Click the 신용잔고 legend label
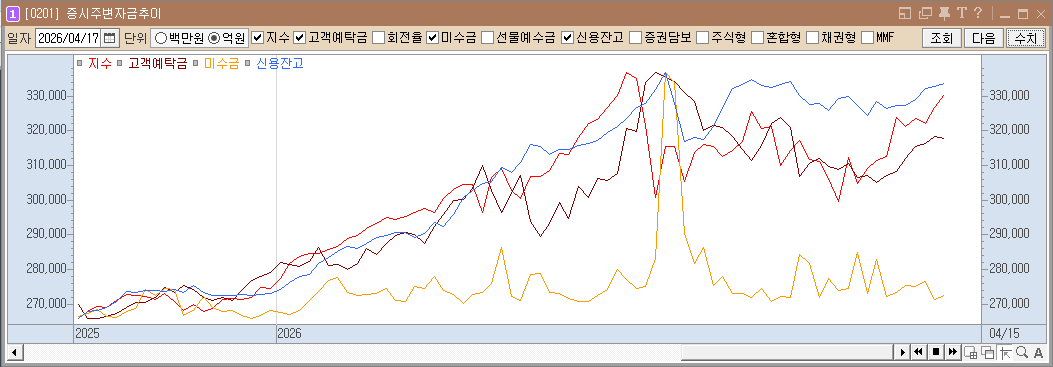 pos(279,64)
